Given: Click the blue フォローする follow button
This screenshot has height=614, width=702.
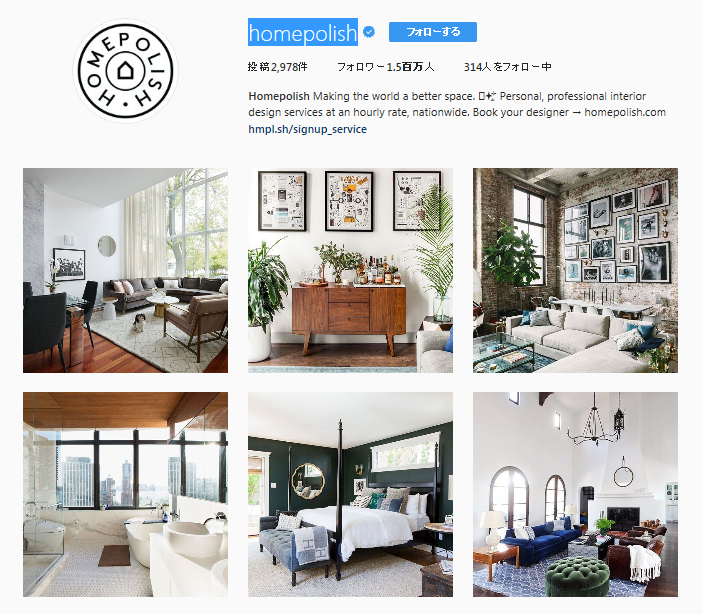Looking at the screenshot, I should coord(432,32).
